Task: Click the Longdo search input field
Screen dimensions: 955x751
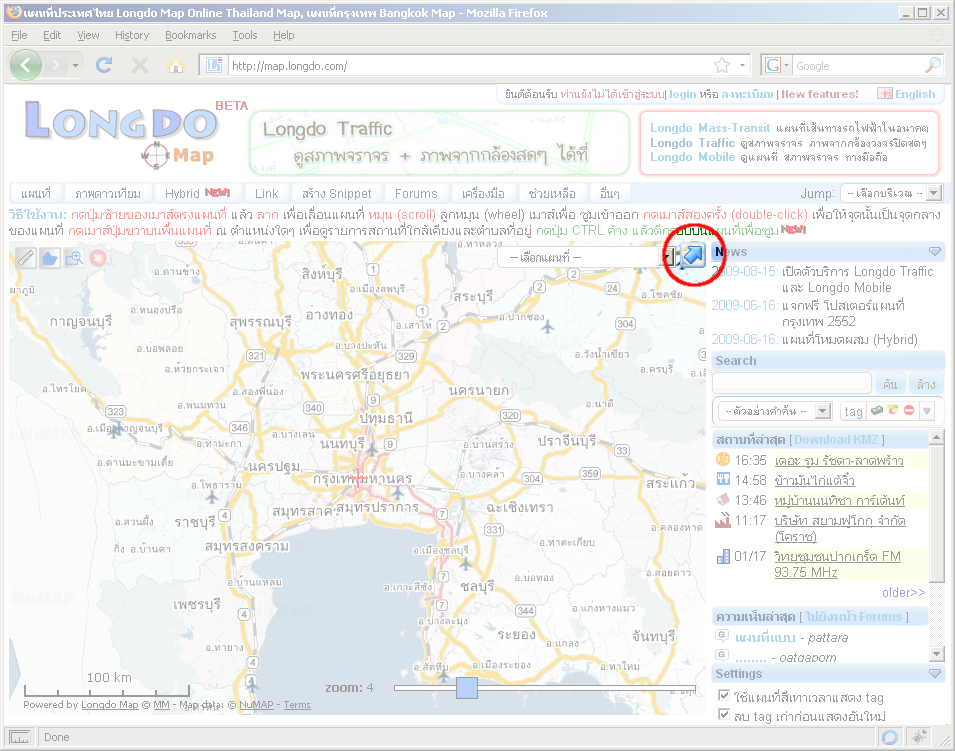Action: click(792, 383)
